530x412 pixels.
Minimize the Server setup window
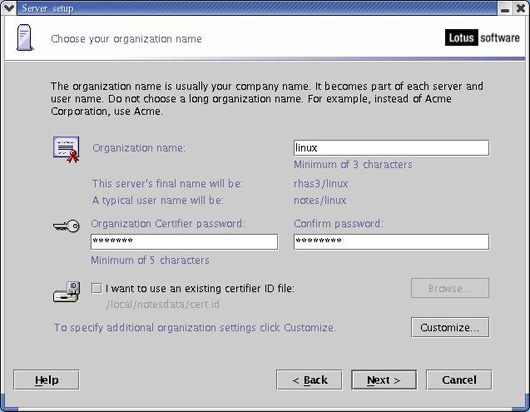[505, 8]
